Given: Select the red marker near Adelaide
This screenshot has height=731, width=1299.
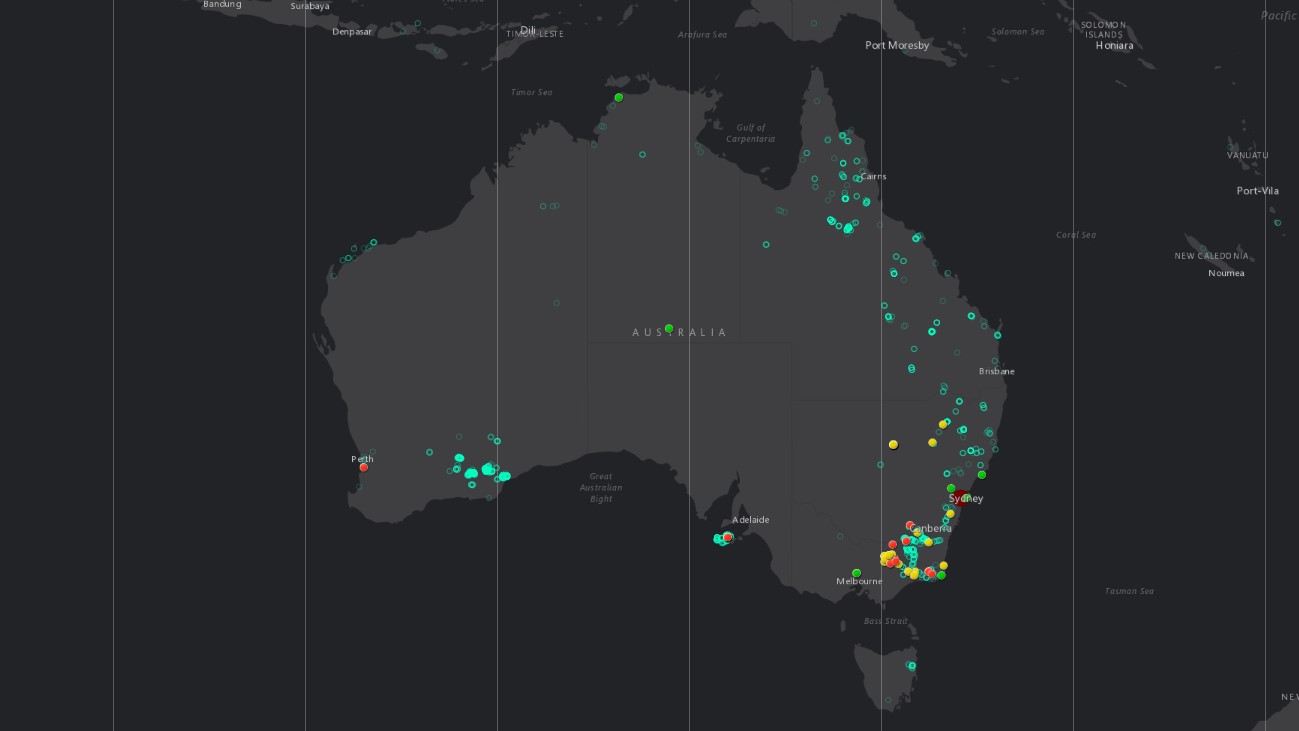Looking at the screenshot, I should tap(727, 537).
